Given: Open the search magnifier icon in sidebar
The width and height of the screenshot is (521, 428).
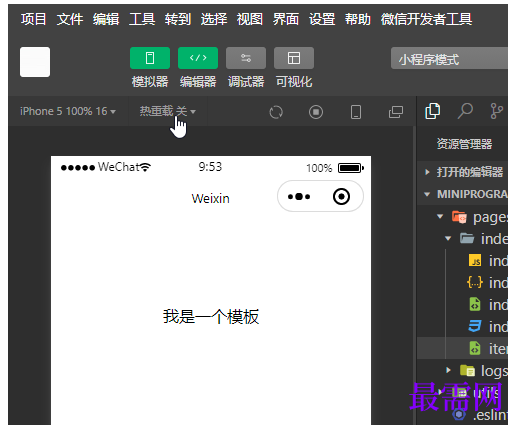Looking at the screenshot, I should 465,111.
